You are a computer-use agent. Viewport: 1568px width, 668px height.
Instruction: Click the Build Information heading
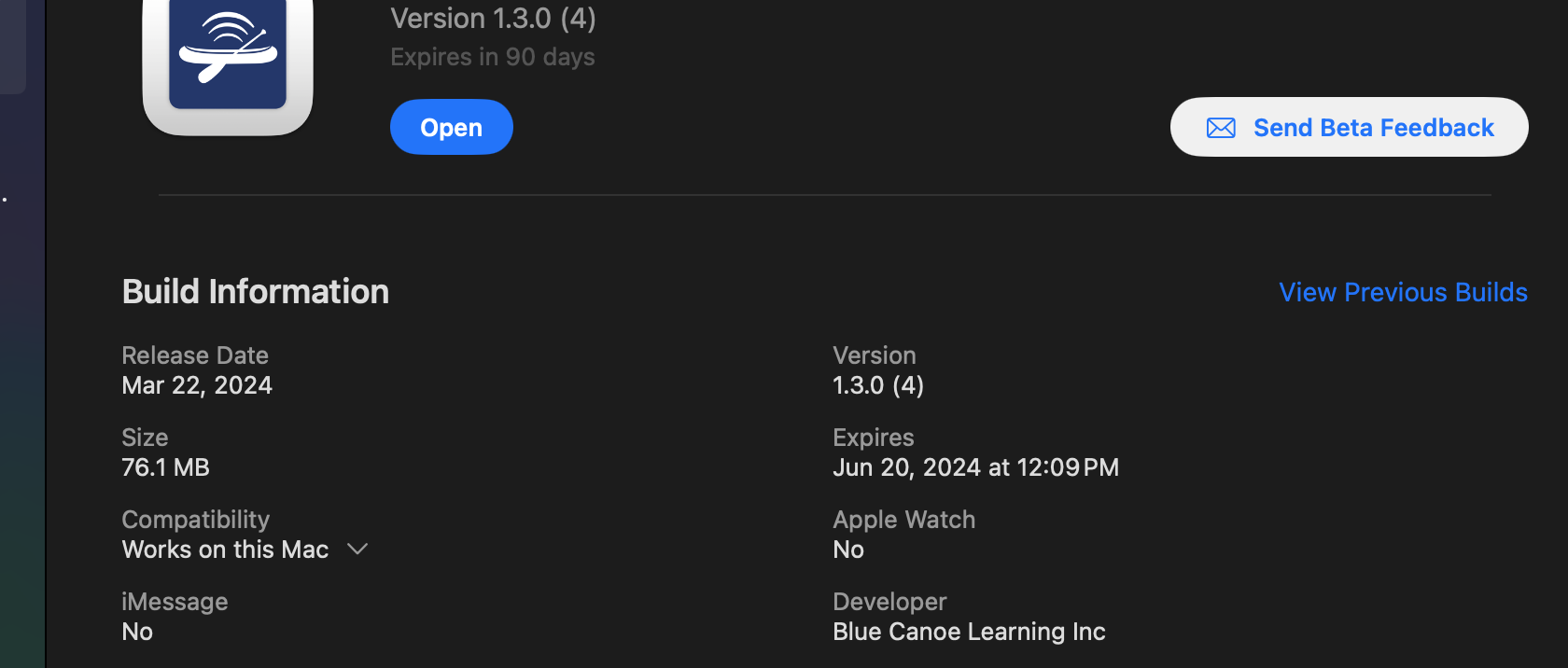[256, 292]
